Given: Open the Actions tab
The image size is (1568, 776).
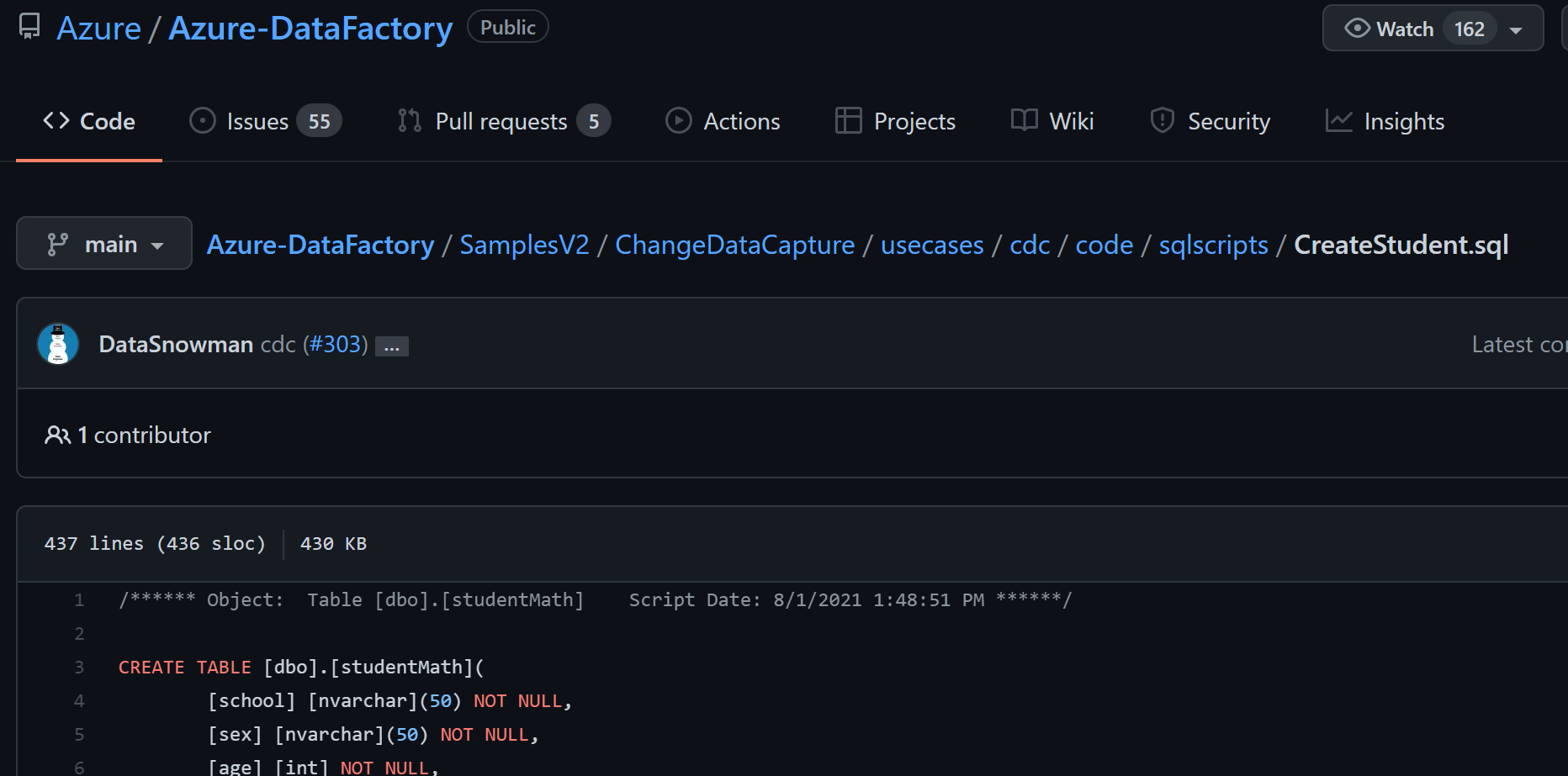Looking at the screenshot, I should click(x=723, y=121).
